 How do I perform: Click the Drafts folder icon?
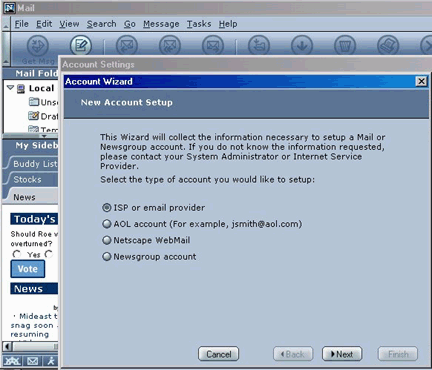(x=33, y=116)
